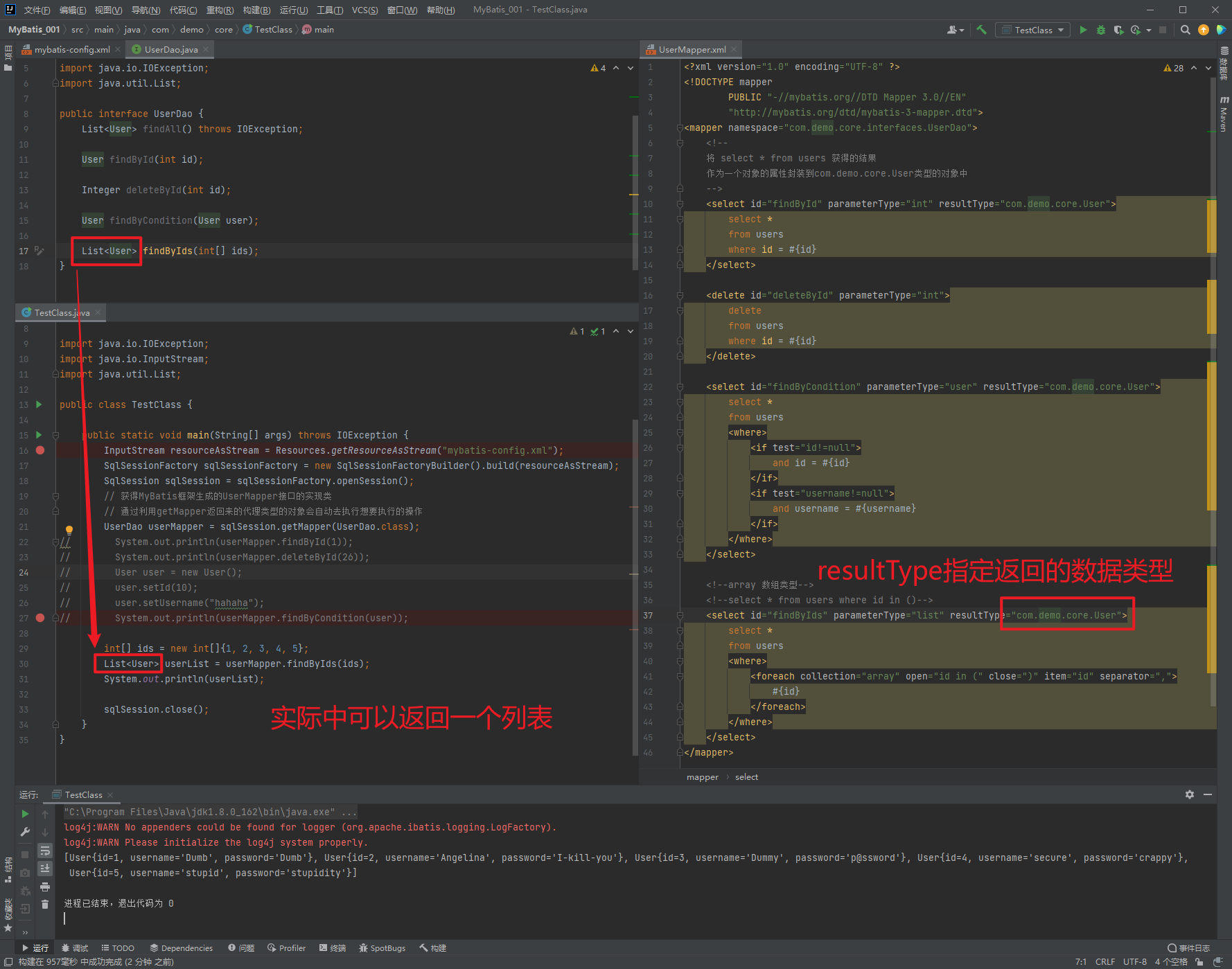Open the SpotBugs tool window button
1232x969 pixels.
[x=382, y=948]
